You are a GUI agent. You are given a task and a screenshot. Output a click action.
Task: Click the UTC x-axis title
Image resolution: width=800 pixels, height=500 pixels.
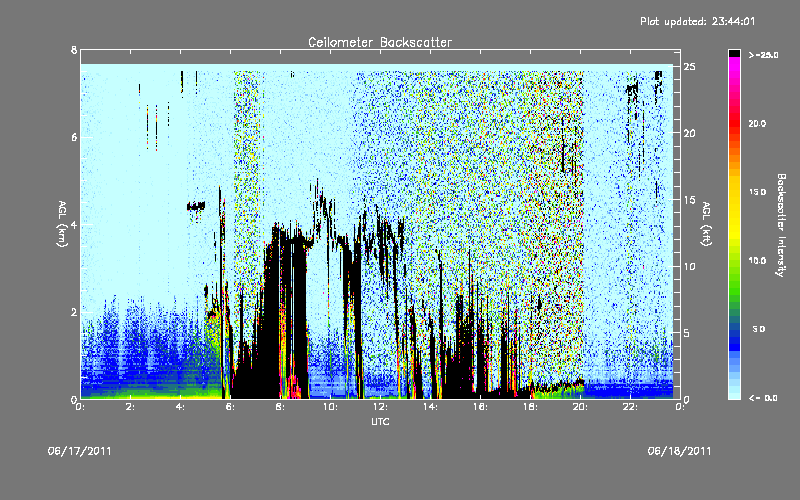click(380, 421)
